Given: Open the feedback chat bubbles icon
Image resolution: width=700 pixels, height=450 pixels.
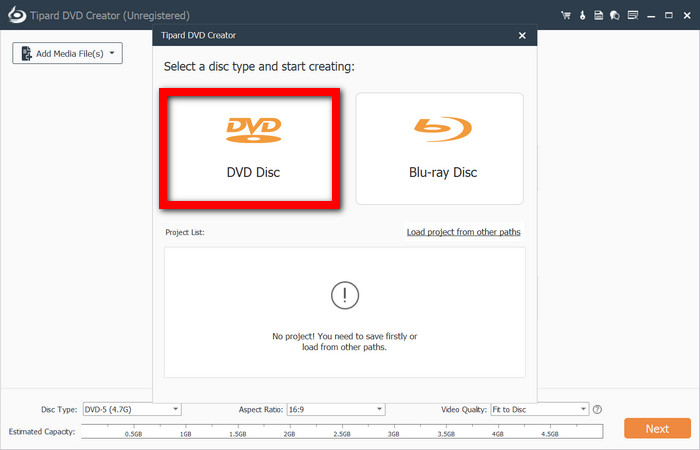Looking at the screenshot, I should coord(615,15).
